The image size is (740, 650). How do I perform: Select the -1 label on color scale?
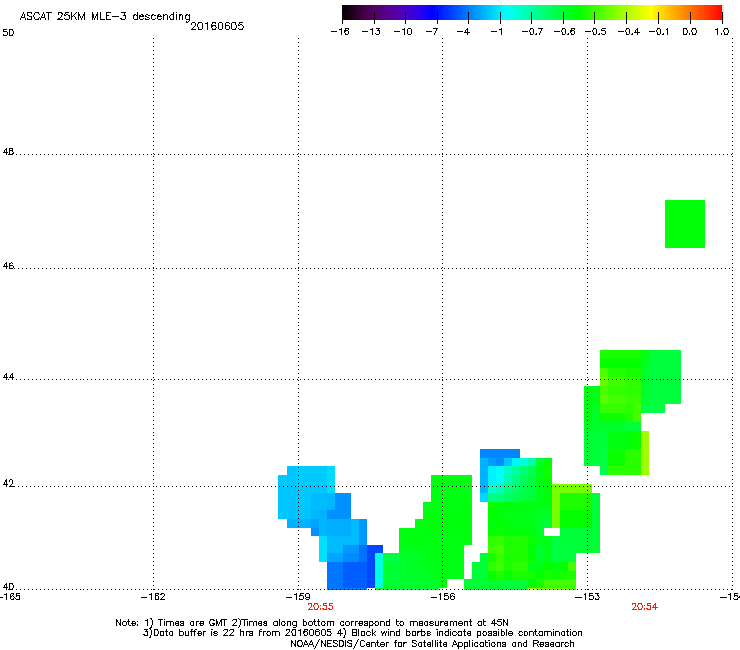point(497,32)
